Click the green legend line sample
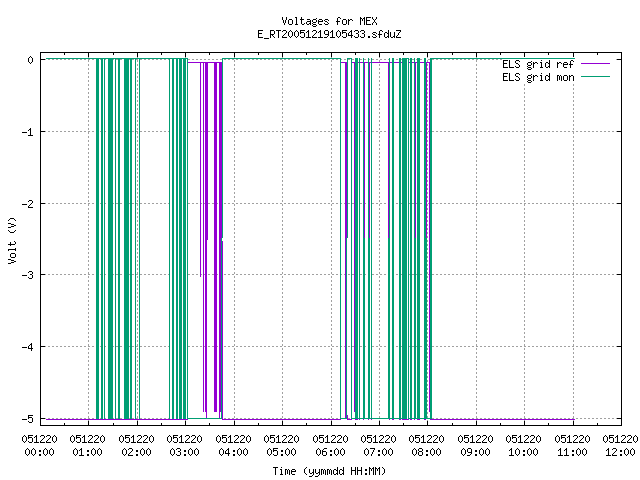 (595, 77)
